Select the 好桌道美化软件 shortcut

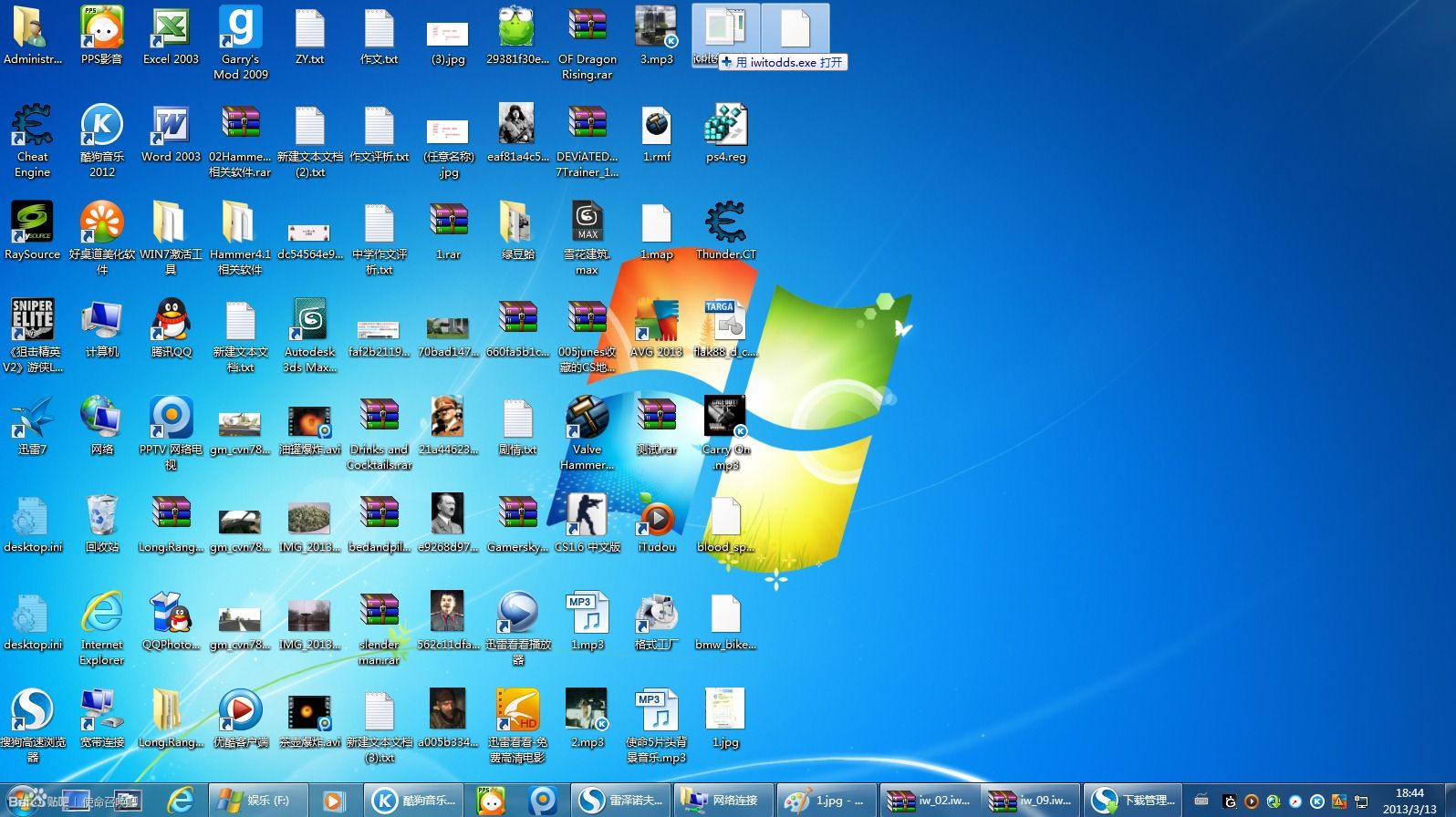click(101, 237)
